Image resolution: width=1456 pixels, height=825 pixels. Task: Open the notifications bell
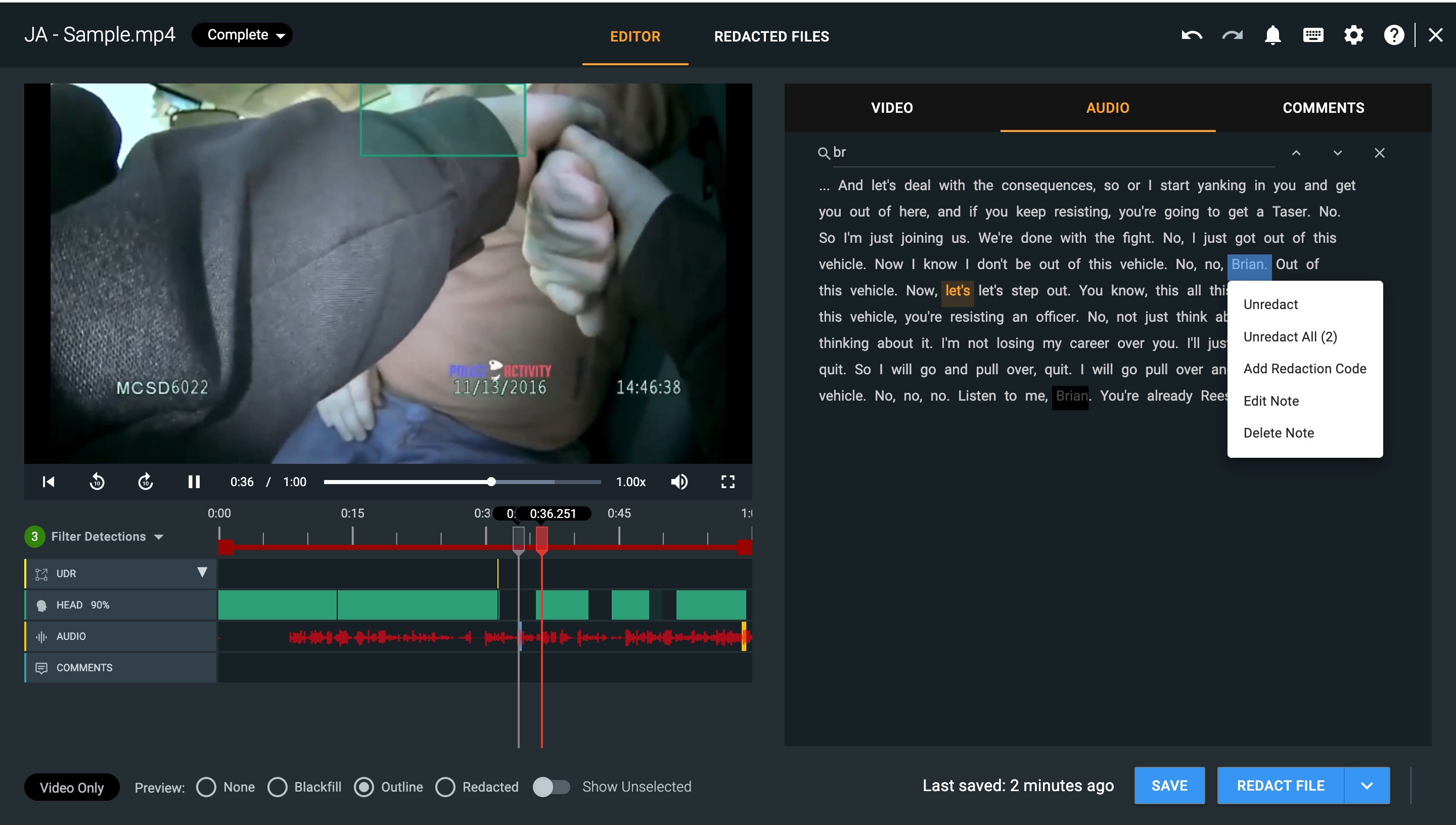pos(1272,36)
